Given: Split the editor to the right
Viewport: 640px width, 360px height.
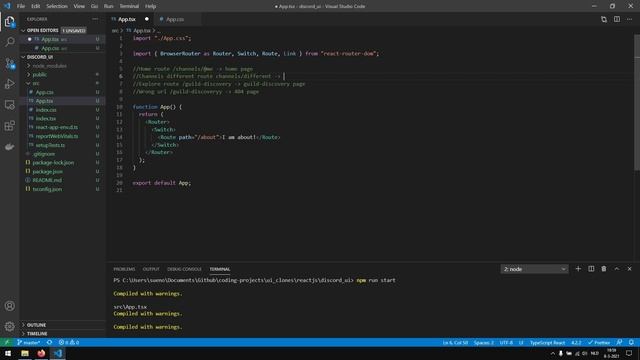Looking at the screenshot, I should [617, 19].
